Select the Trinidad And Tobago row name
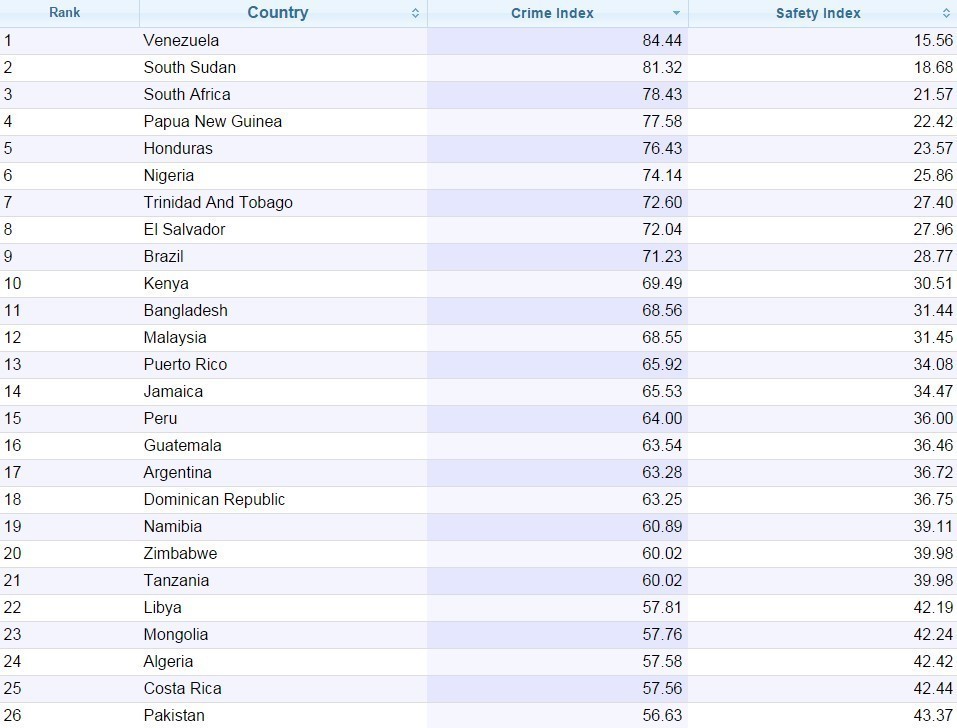This screenshot has height=728, width=957. pyautogui.click(x=218, y=203)
